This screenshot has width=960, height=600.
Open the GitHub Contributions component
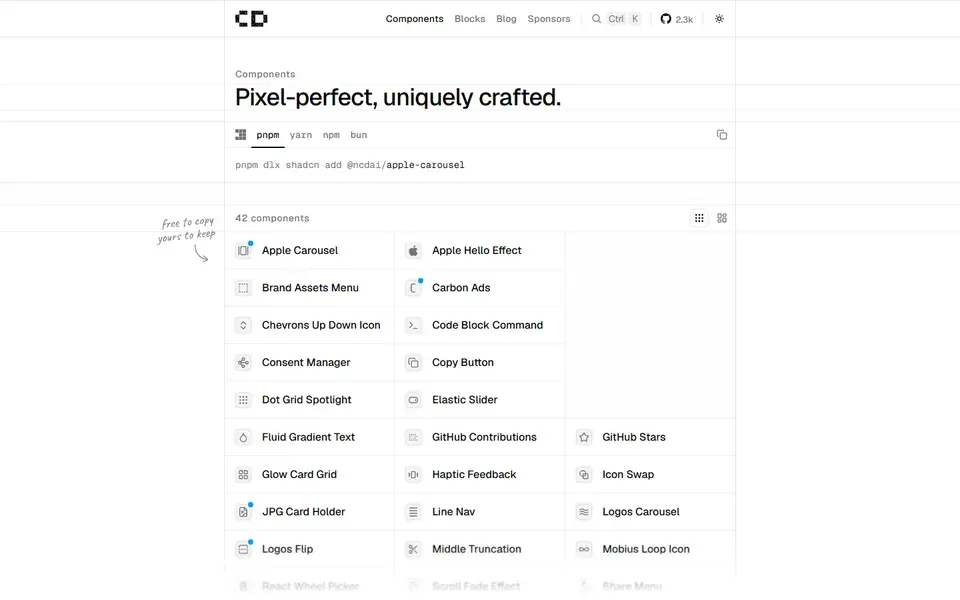pos(479,437)
